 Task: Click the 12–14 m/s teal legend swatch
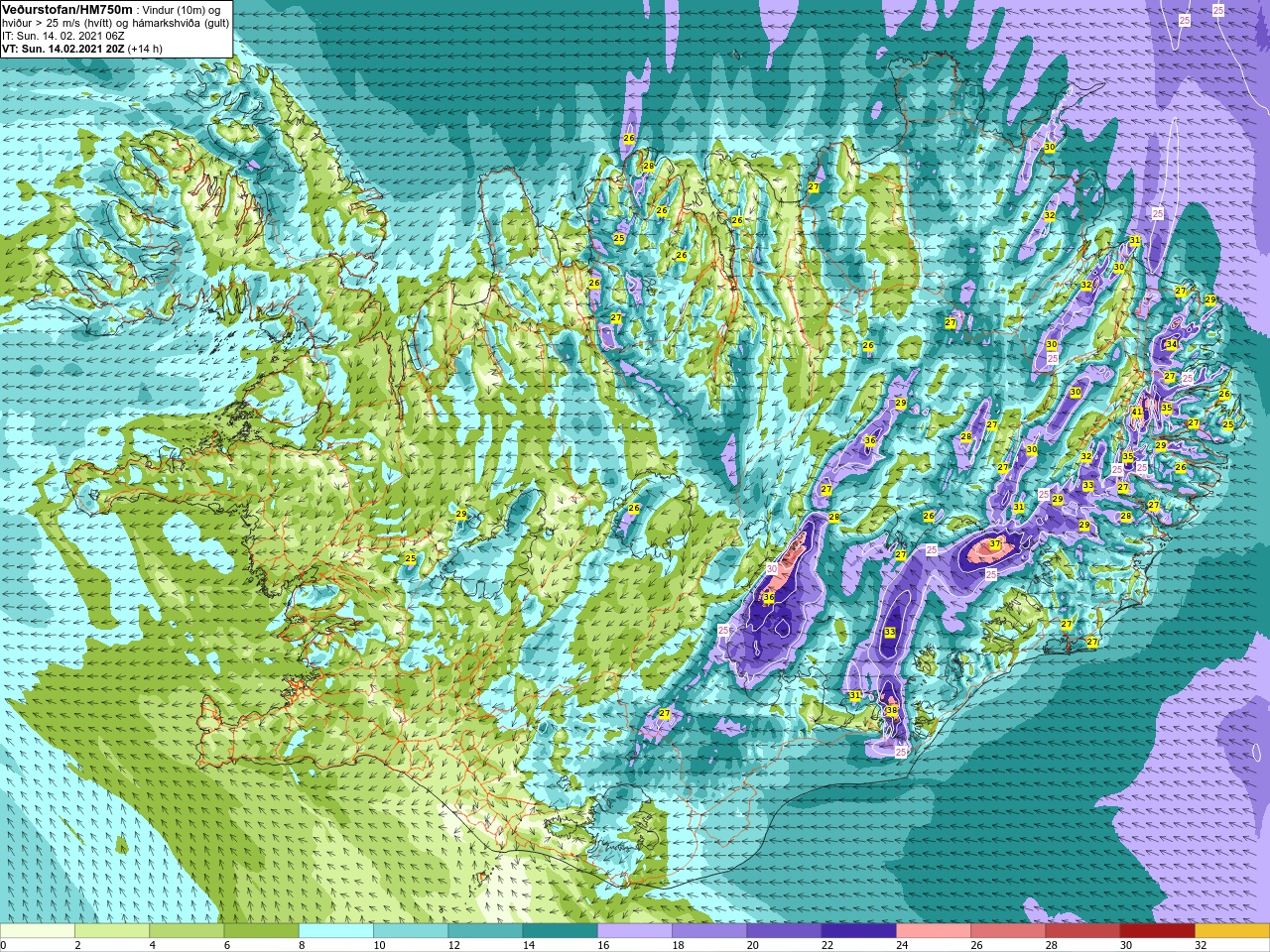pyautogui.click(x=485, y=931)
